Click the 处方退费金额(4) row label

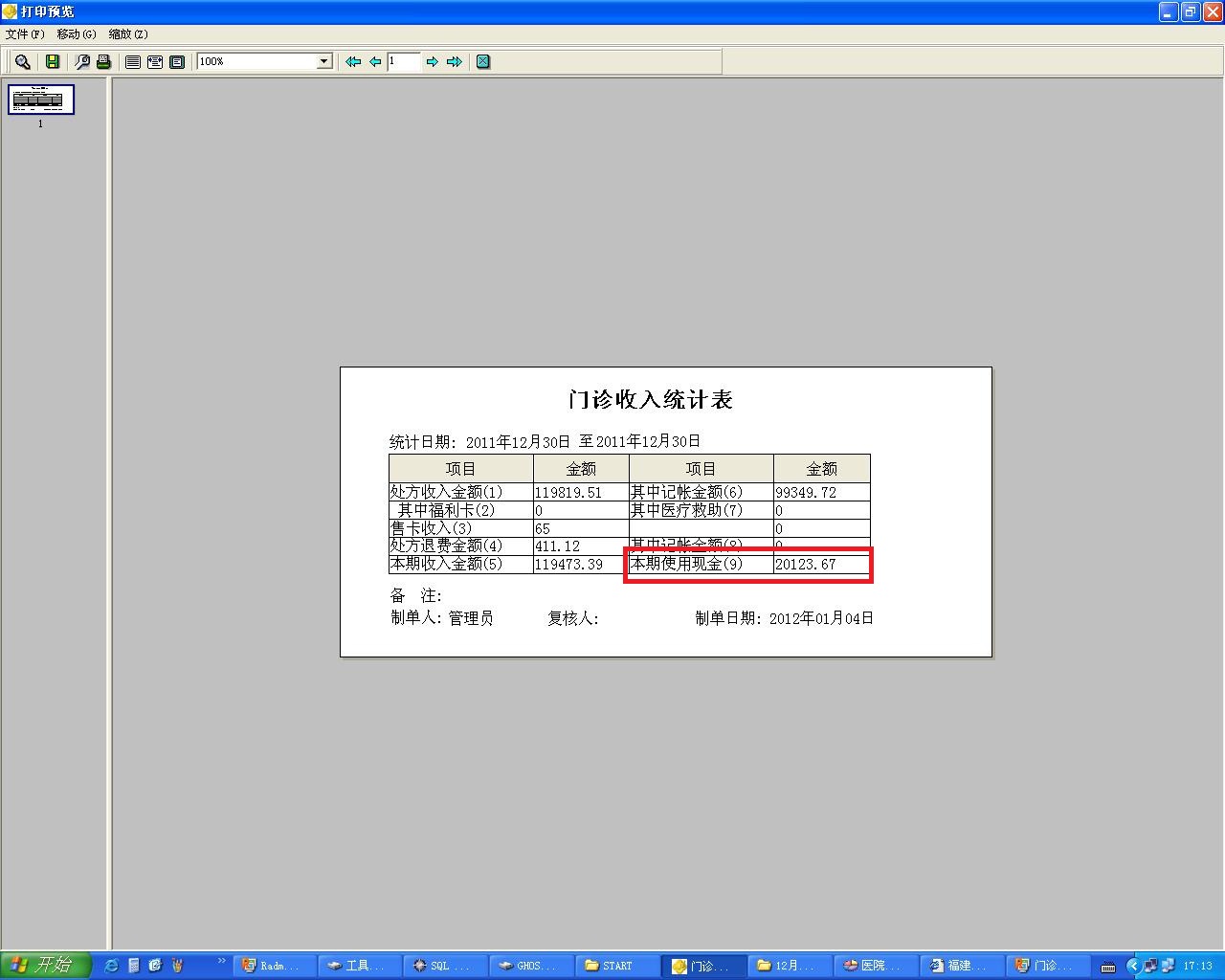446,546
